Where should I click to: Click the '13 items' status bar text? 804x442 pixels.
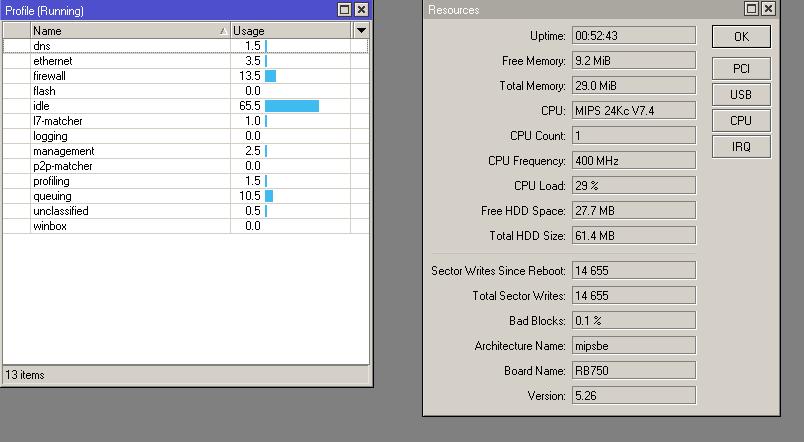(25, 375)
